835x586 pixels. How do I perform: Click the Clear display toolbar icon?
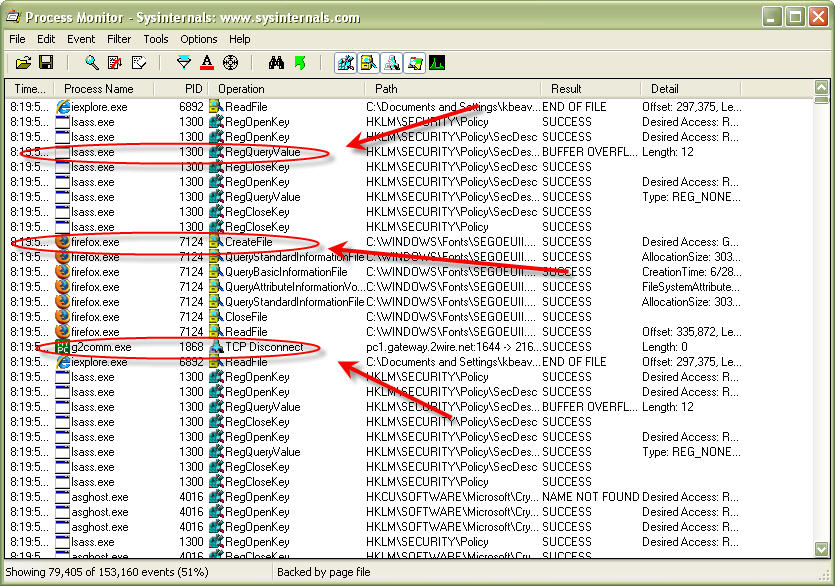[138, 63]
